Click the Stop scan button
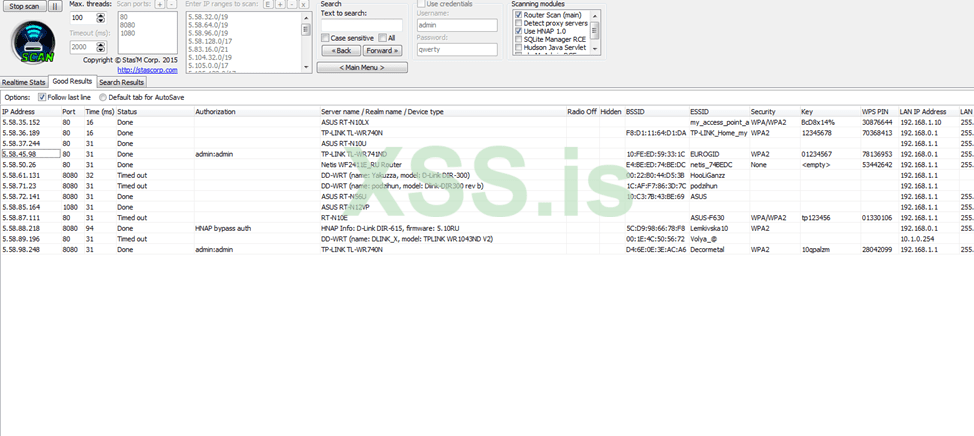Image resolution: width=974 pixels, height=436 pixels. coord(24,6)
